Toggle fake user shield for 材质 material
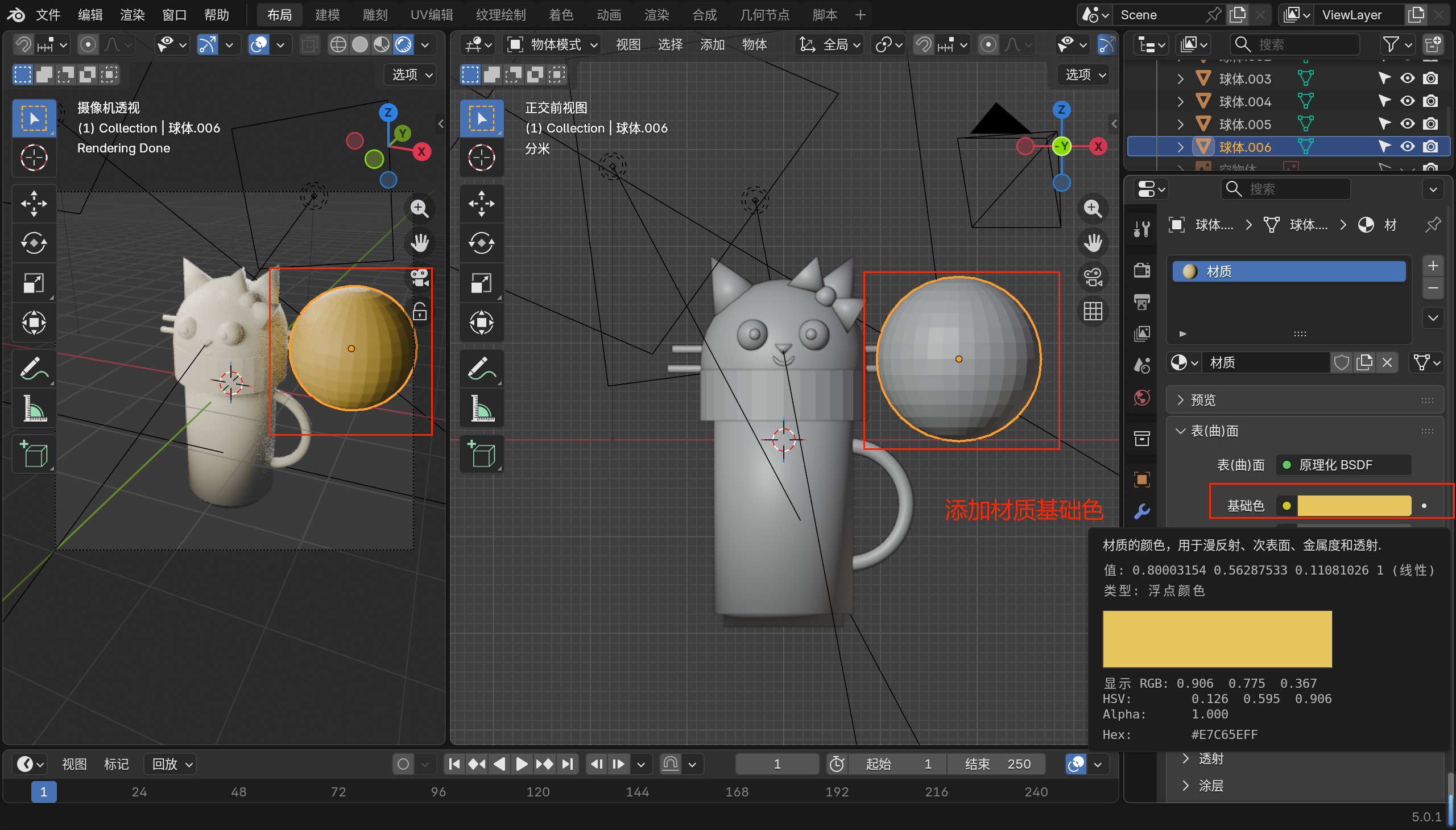 [1342, 362]
